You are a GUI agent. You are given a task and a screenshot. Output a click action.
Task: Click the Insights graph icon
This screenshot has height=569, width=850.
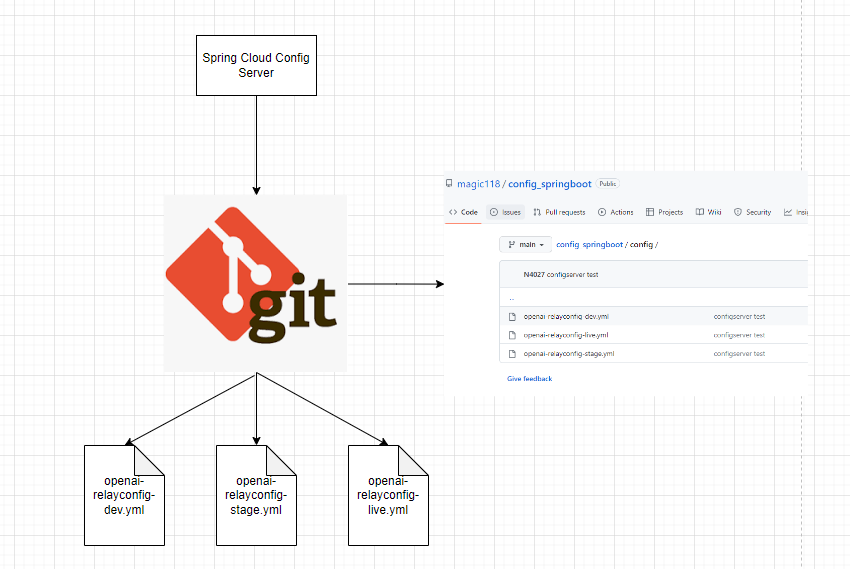pyautogui.click(x=788, y=212)
